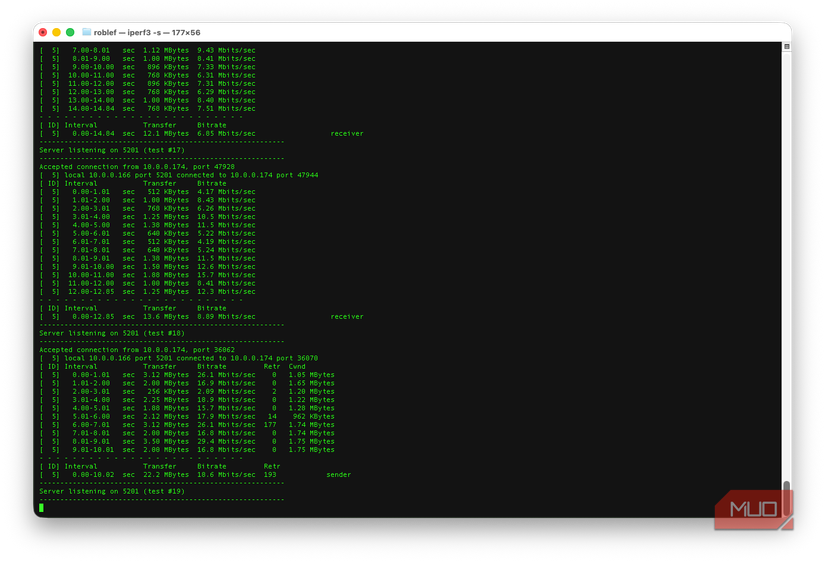Image resolution: width=825 pixels, height=562 pixels.
Task: Click the '1.50 MBytes' transfer value
Action: 166,267
